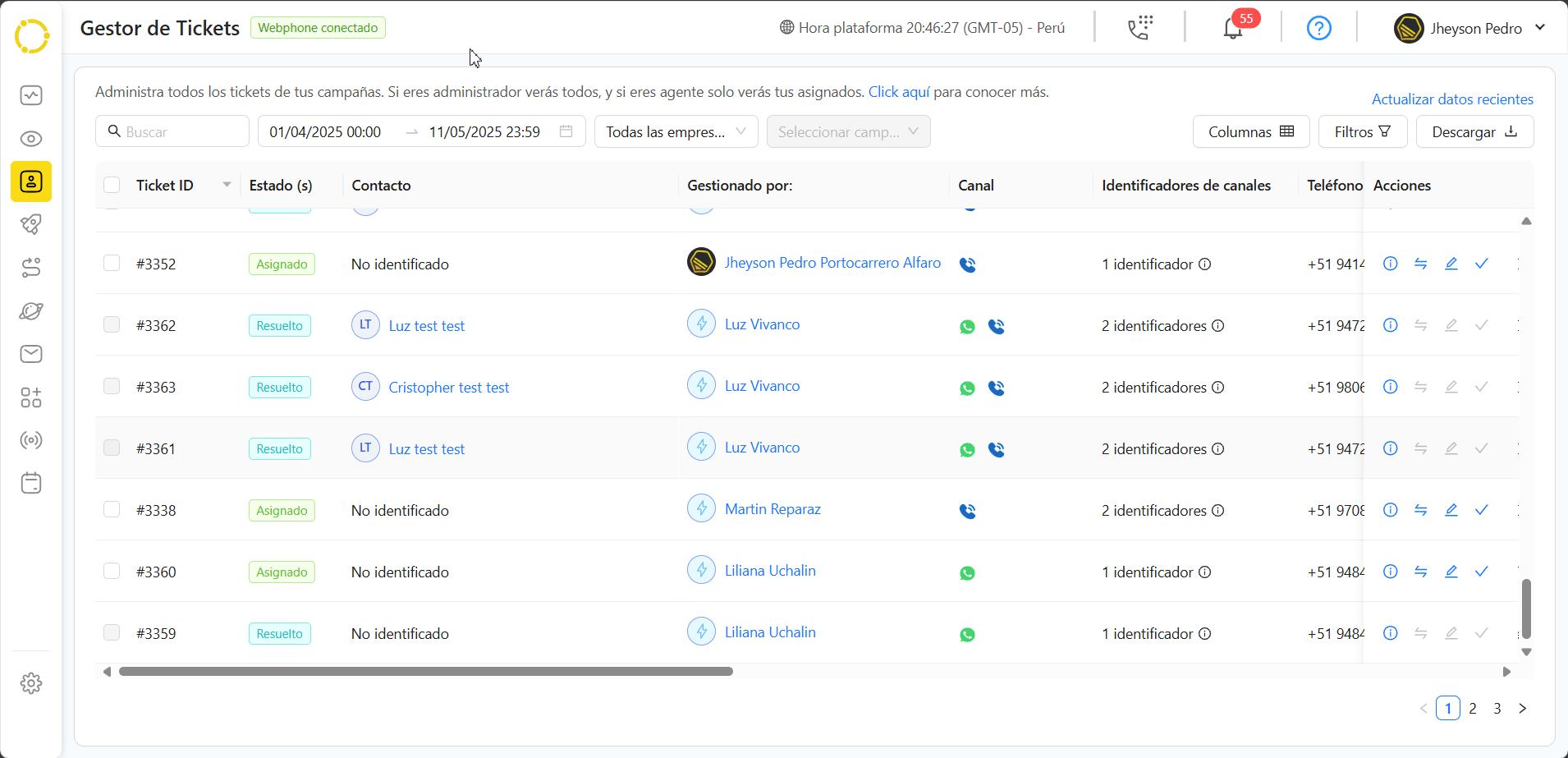Open the notifications bell icon

[x=1232, y=29]
